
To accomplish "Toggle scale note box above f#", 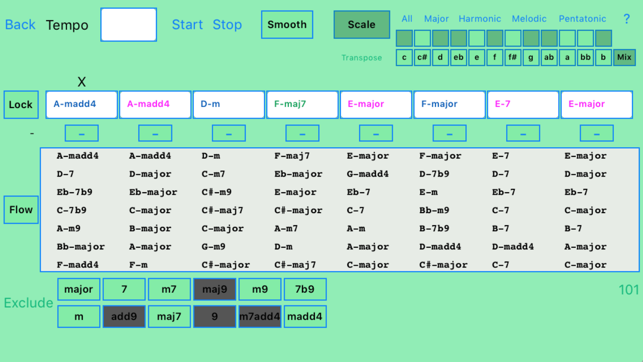I will 513,38.
